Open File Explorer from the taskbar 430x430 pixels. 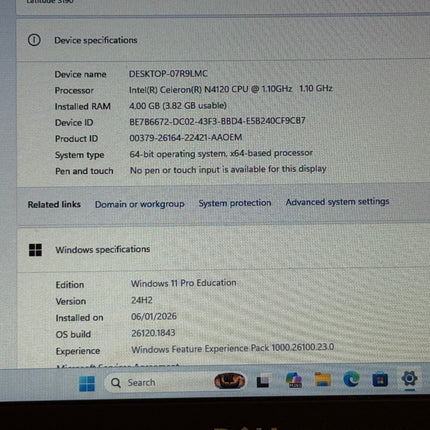click(x=323, y=379)
